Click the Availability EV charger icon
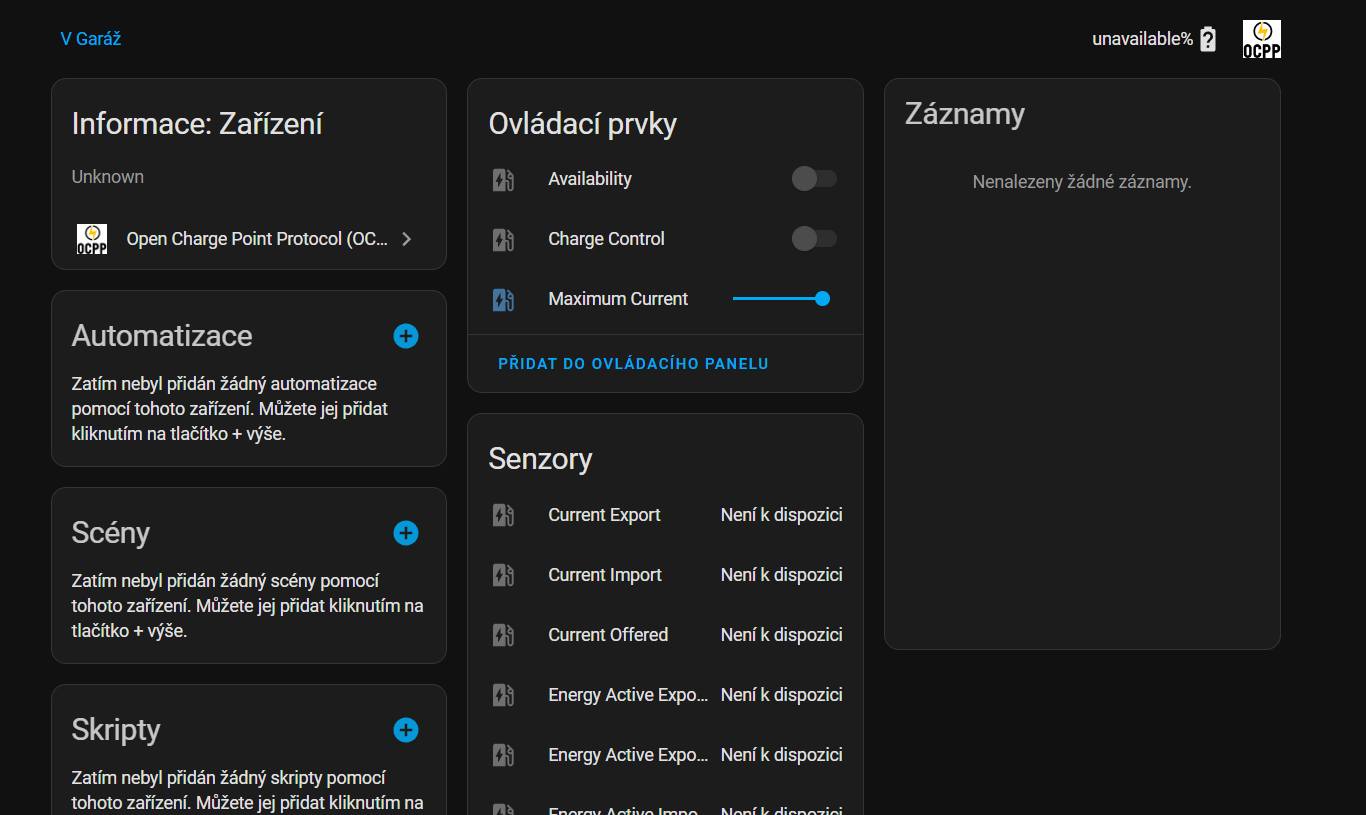This screenshot has width=1366, height=815. point(504,180)
